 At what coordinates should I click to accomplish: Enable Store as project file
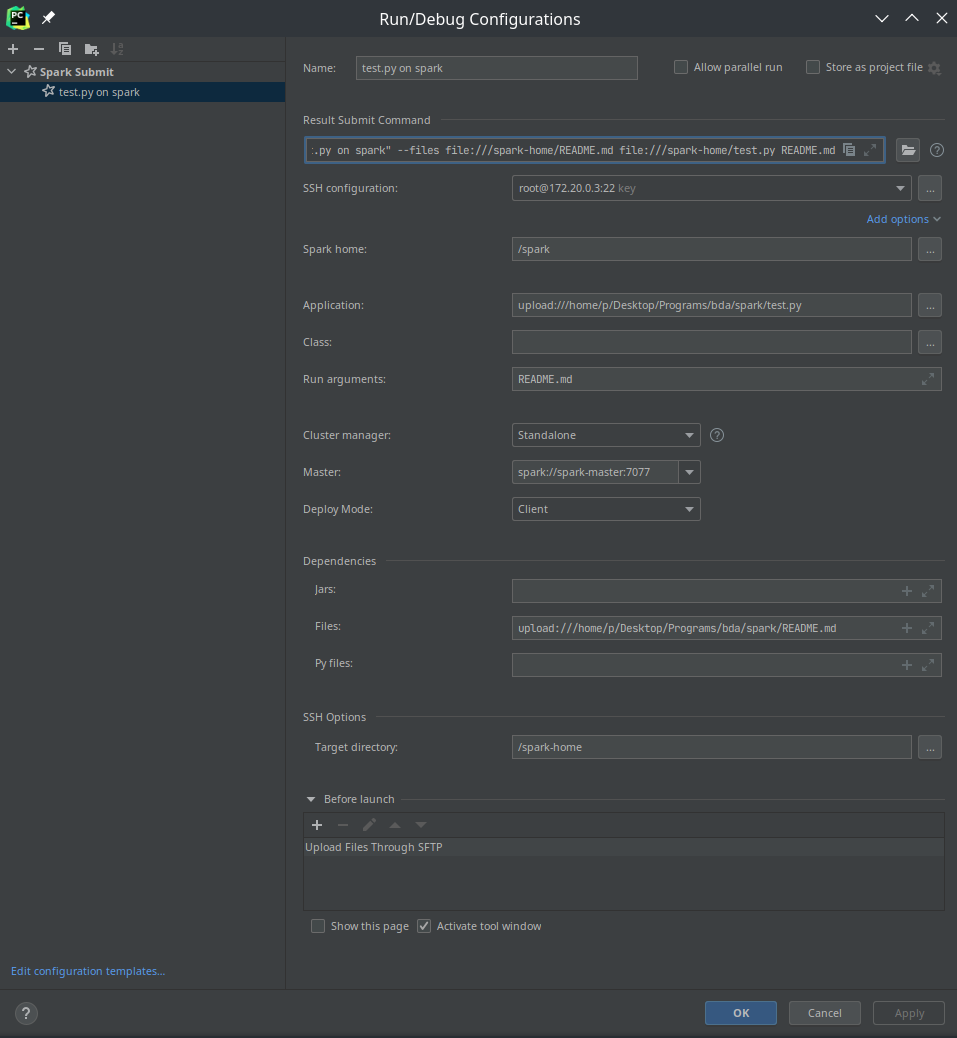813,67
